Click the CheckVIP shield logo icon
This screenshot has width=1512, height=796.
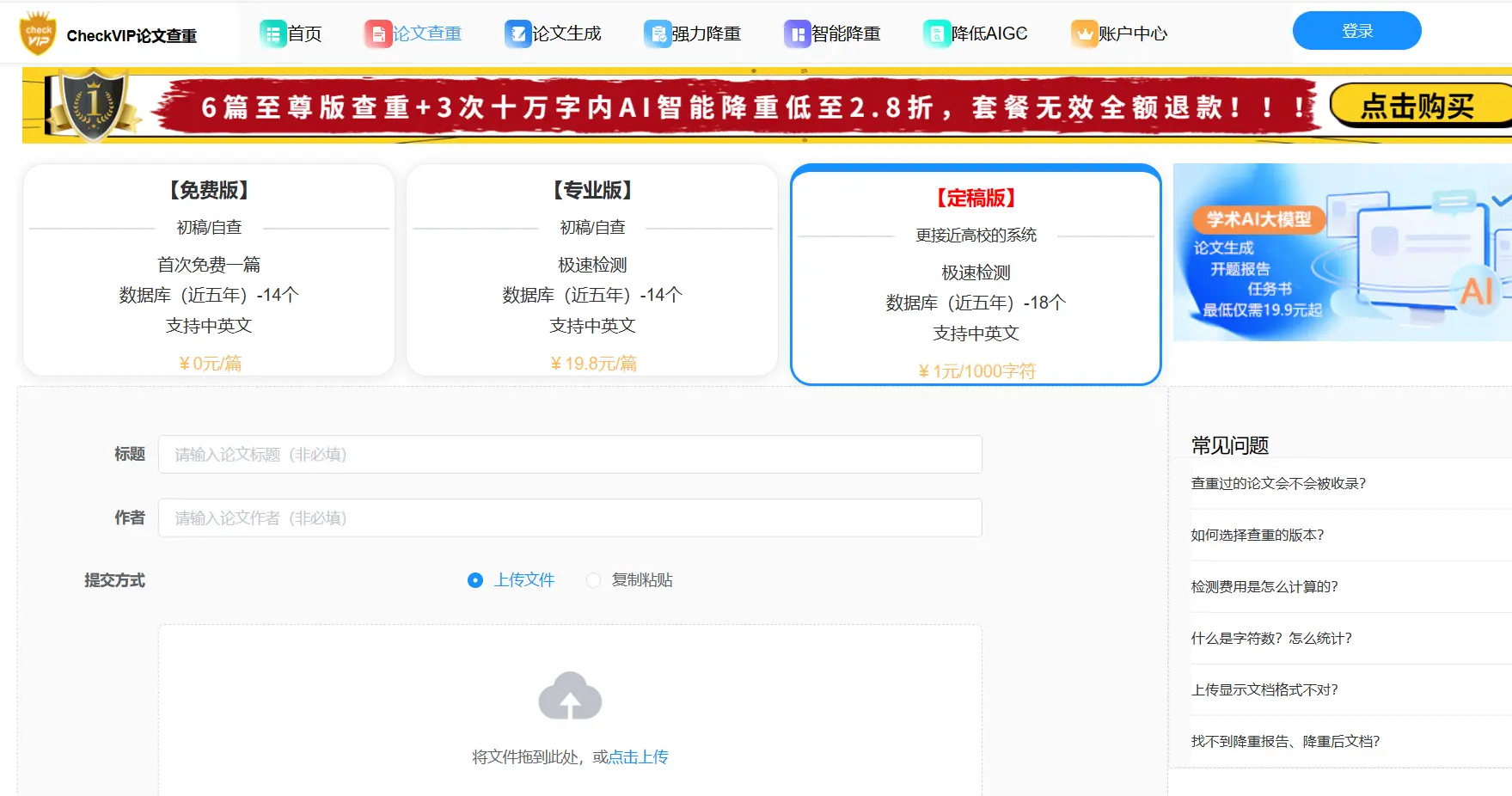pyautogui.click(x=38, y=34)
